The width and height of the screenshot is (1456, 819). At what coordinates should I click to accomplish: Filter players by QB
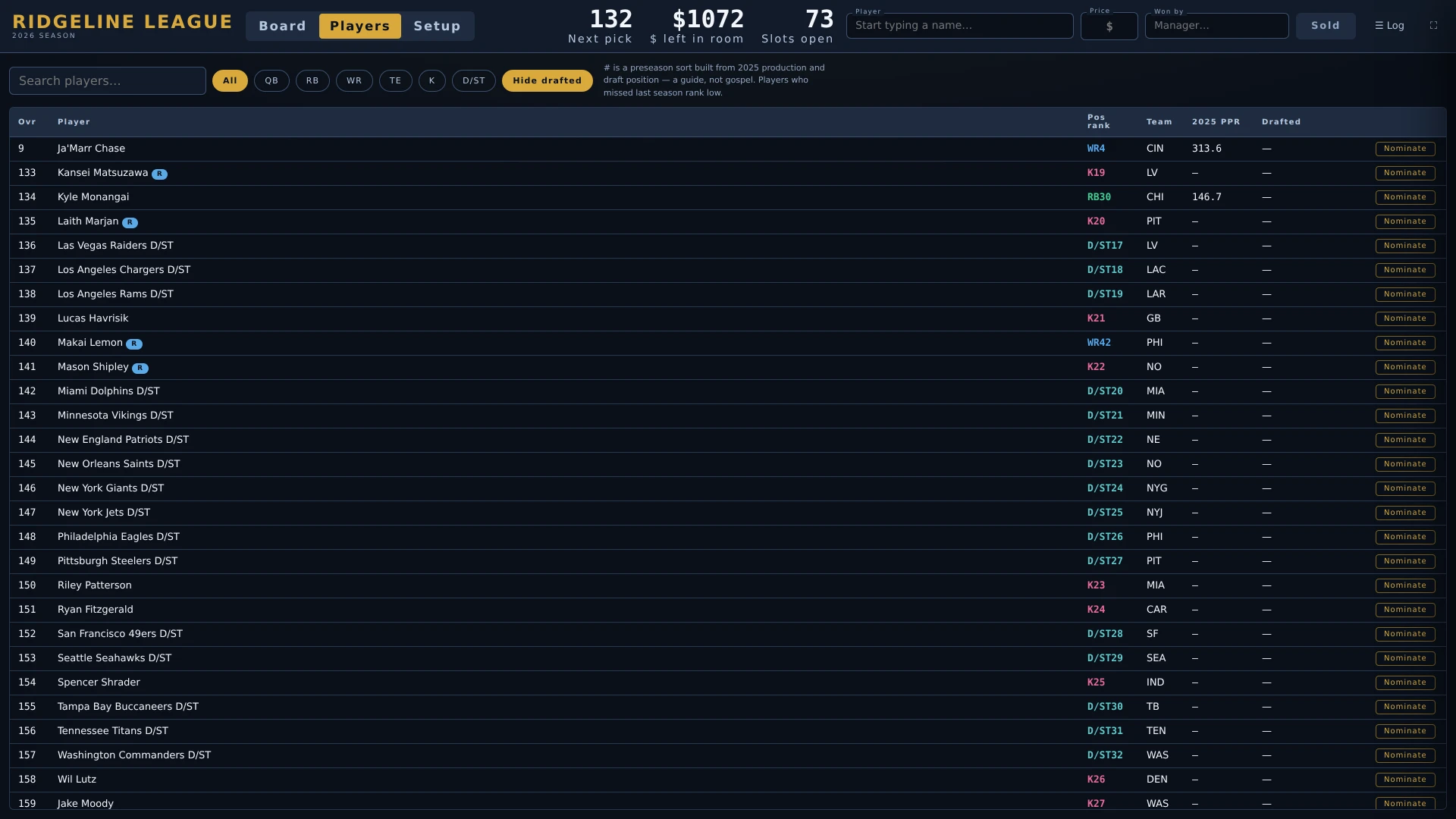271,80
